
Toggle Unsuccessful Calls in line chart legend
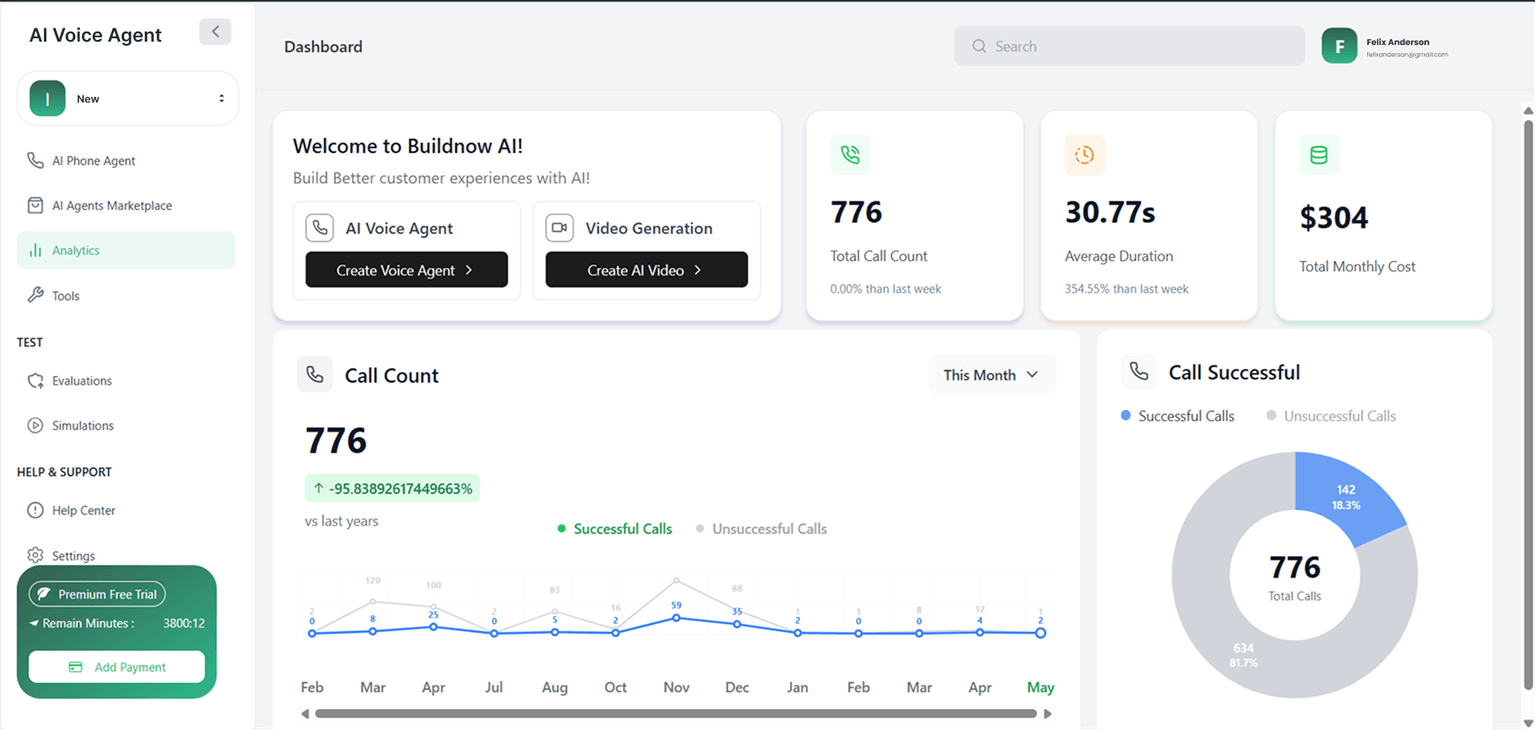tap(761, 529)
